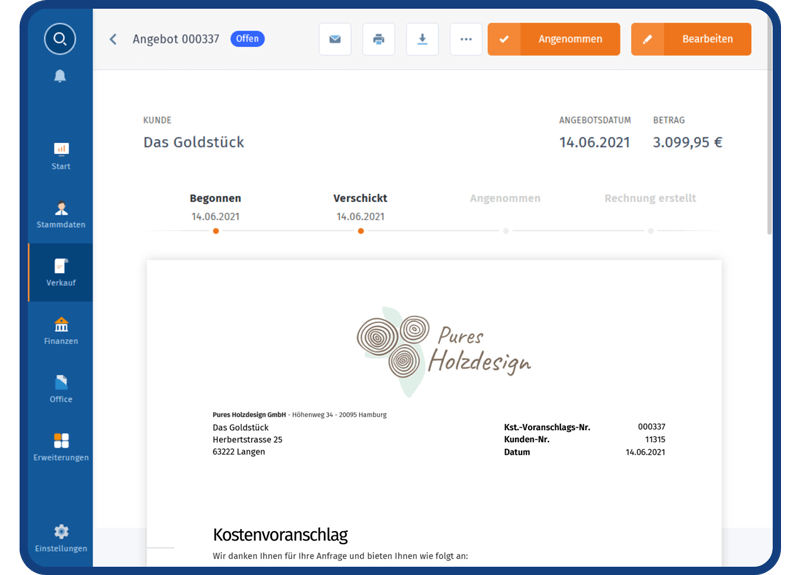
Task: Click address line Herbertstrasse 25
Action: pos(247,439)
